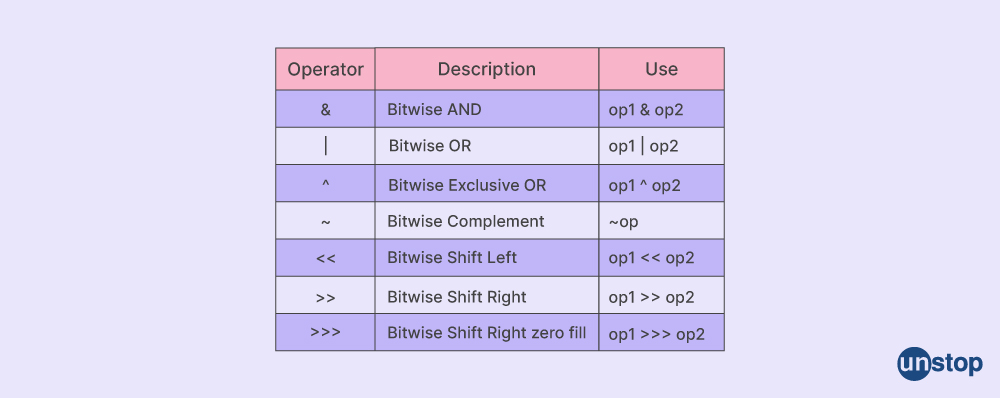
Task: Select Bitwise Exclusive OR text
Action: (467, 185)
